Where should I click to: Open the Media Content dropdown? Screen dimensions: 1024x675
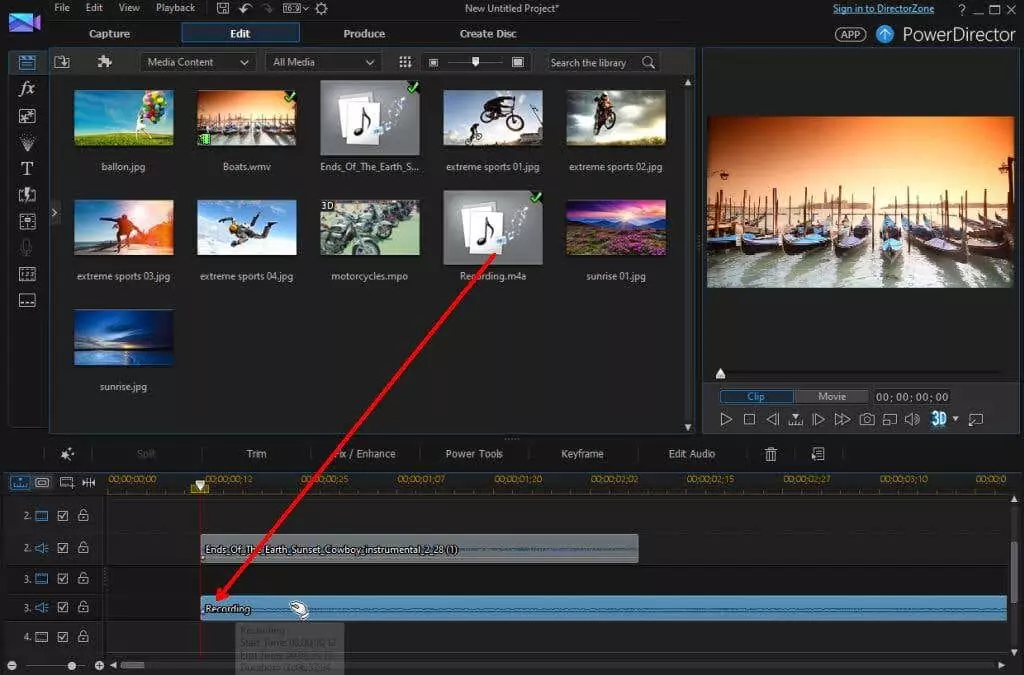197,62
